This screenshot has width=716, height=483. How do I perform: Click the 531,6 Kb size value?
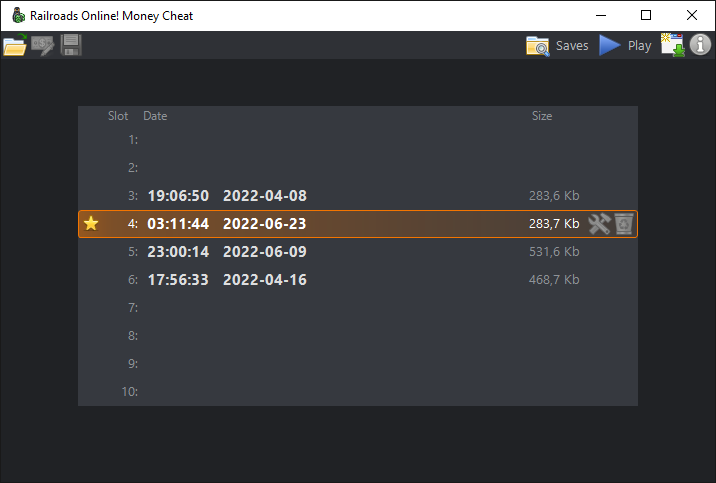pyautogui.click(x=554, y=252)
